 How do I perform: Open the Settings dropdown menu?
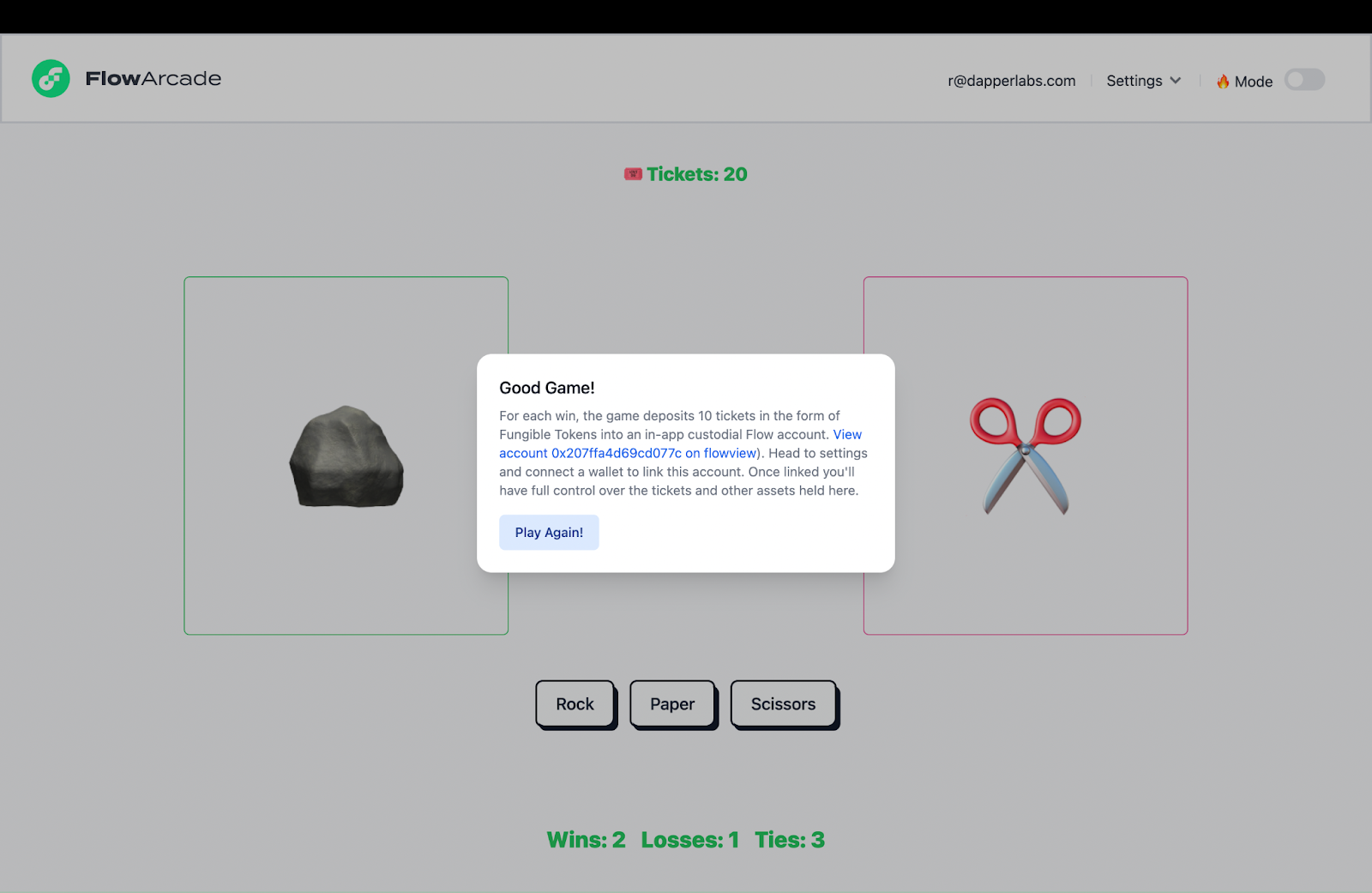[x=1143, y=81]
